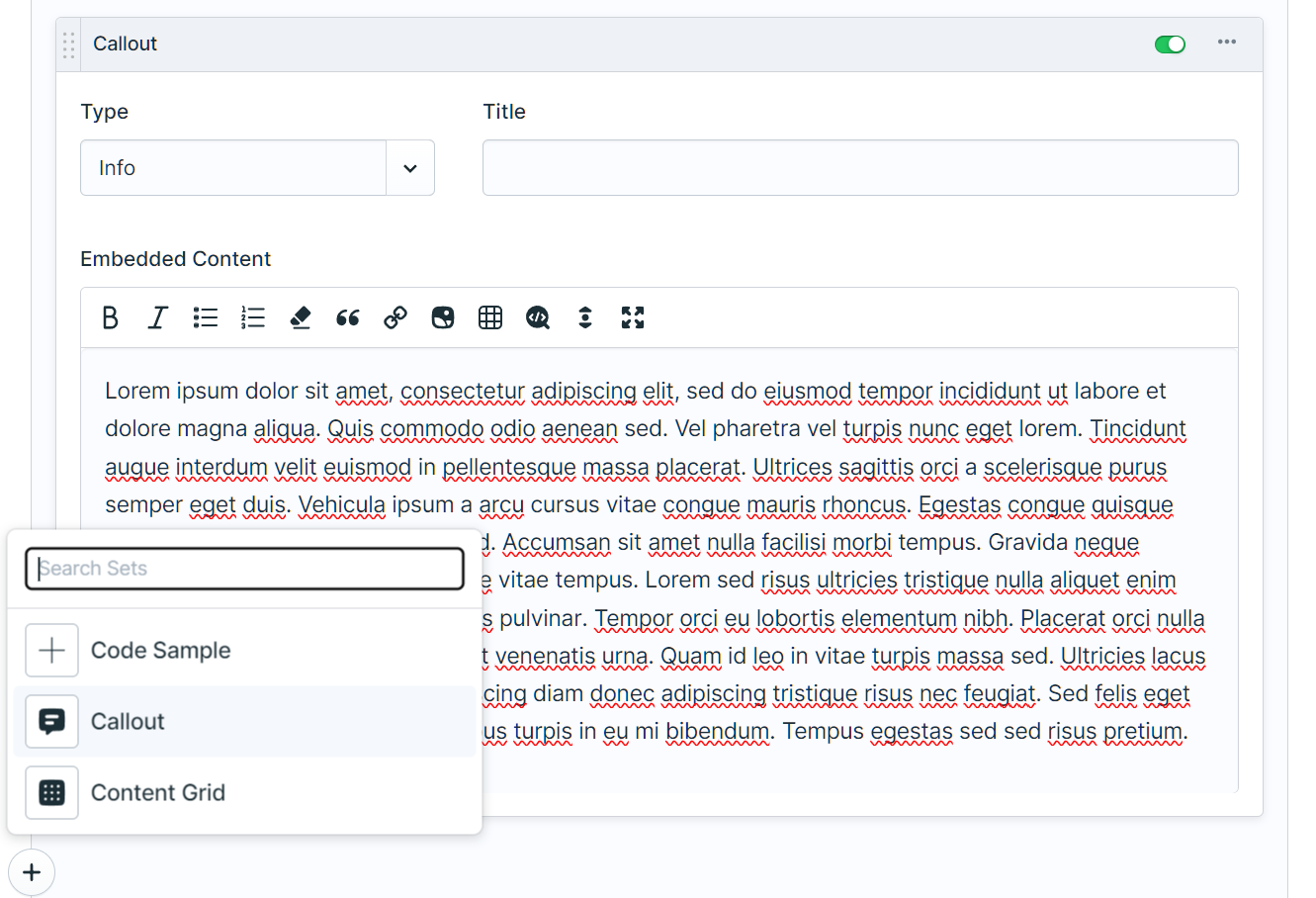Viewport: 1316px width, 898px height.
Task: Disable the Callout set toggle
Action: click(x=1170, y=44)
